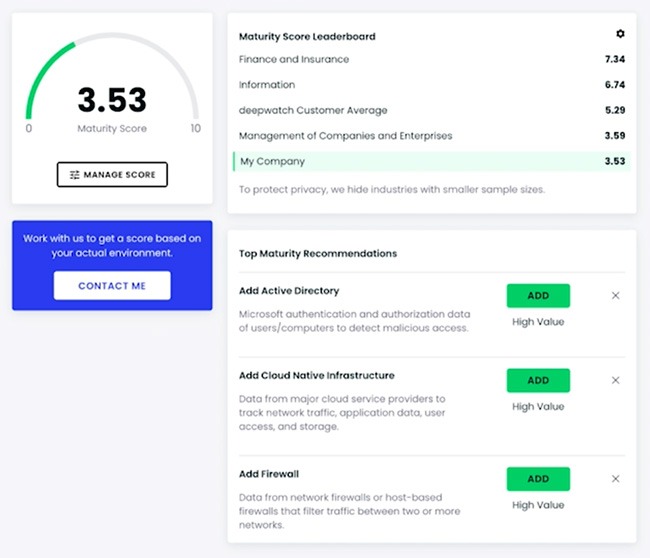Open the leaderboard settings gear icon
Screen dimensions: 650x558
620,35
